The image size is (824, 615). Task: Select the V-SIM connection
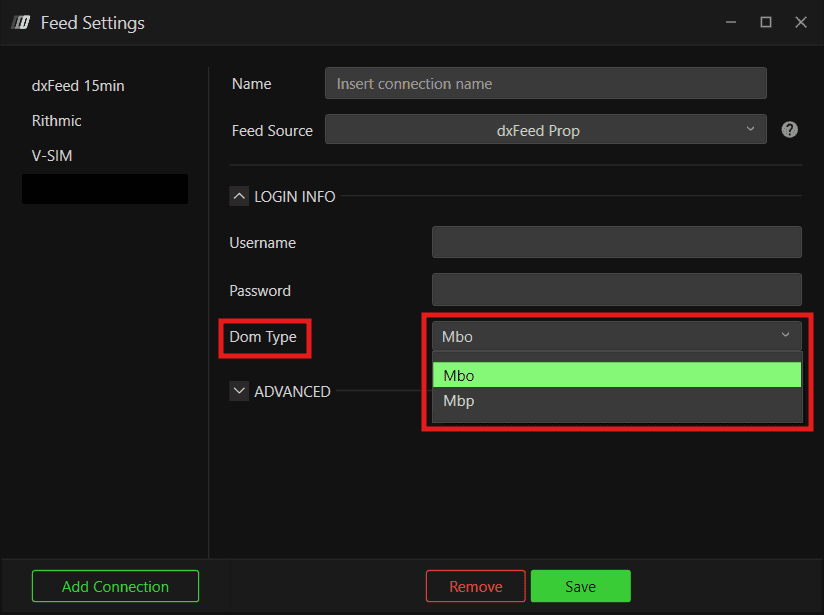click(x=52, y=156)
